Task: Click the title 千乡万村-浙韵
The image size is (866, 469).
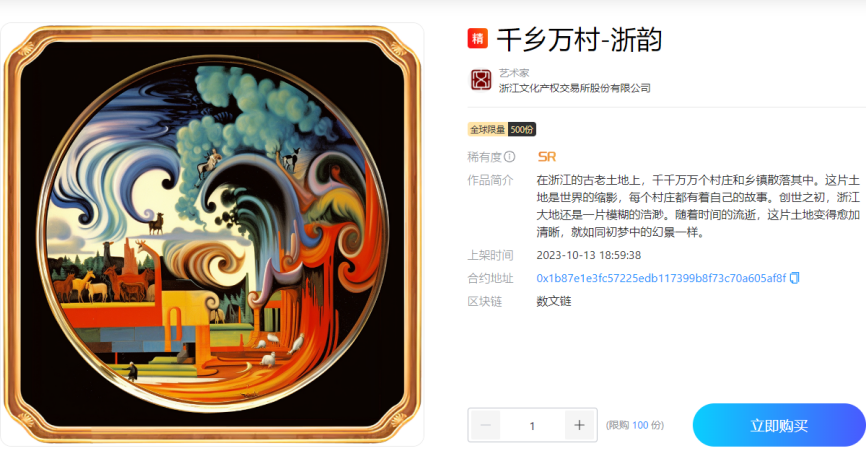Action: pyautogui.click(x=579, y=40)
